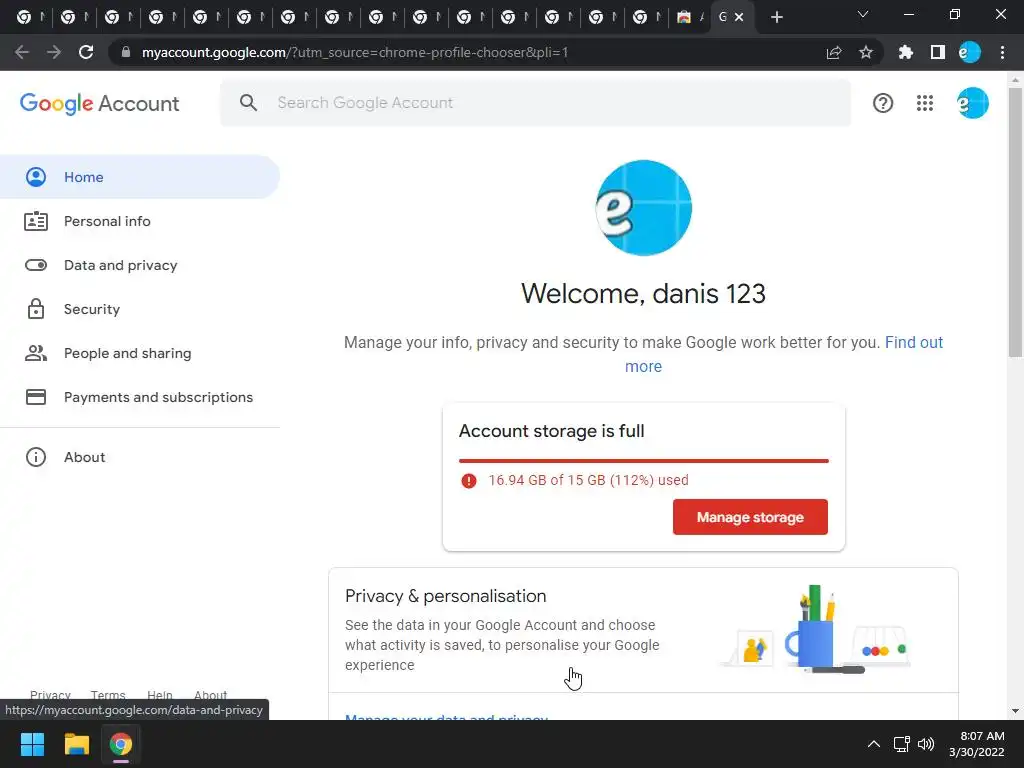The image size is (1024, 768).
Task: Open the About sidebar item
Action: [140, 457]
